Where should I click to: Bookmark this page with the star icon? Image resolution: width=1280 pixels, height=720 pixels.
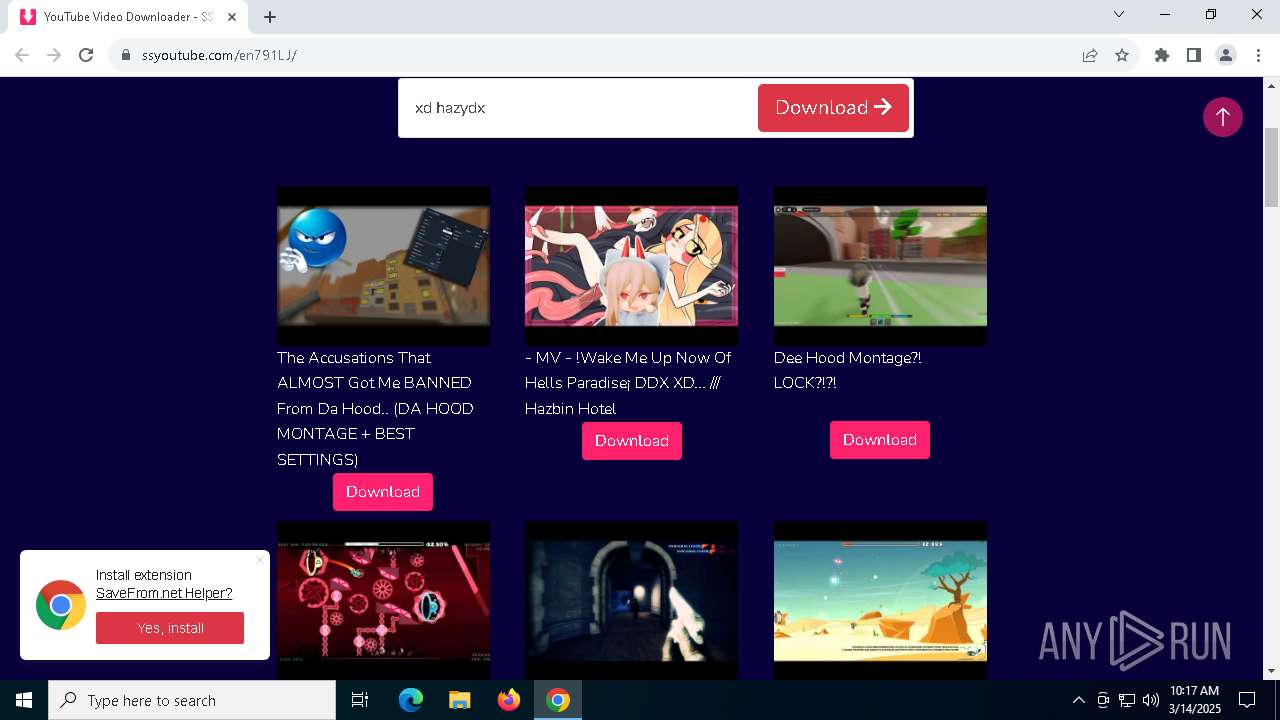[x=1122, y=55]
